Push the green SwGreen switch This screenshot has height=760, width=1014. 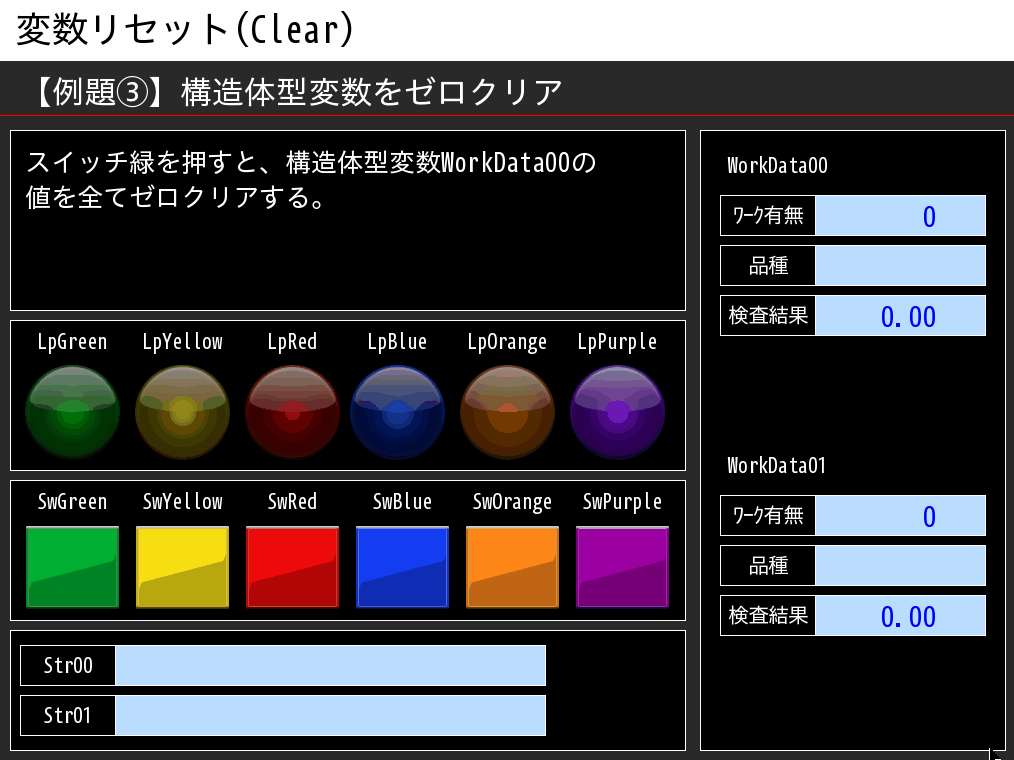point(72,567)
